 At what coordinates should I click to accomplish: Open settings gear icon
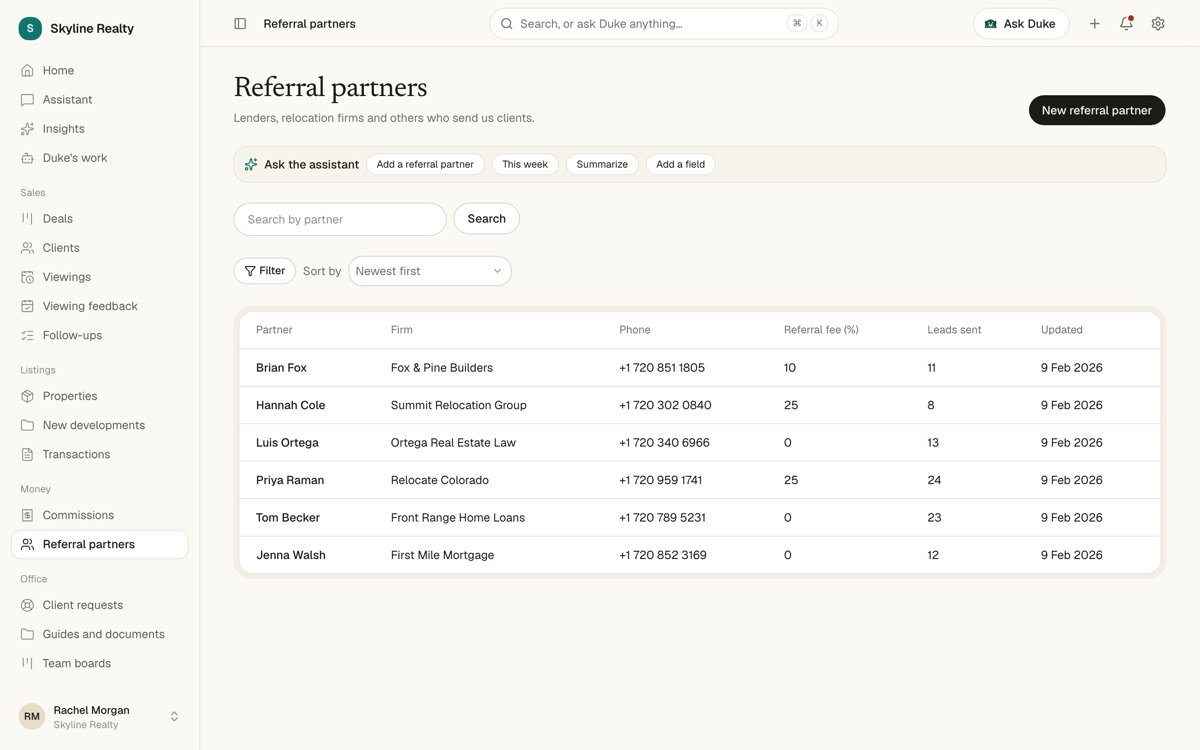1158,24
